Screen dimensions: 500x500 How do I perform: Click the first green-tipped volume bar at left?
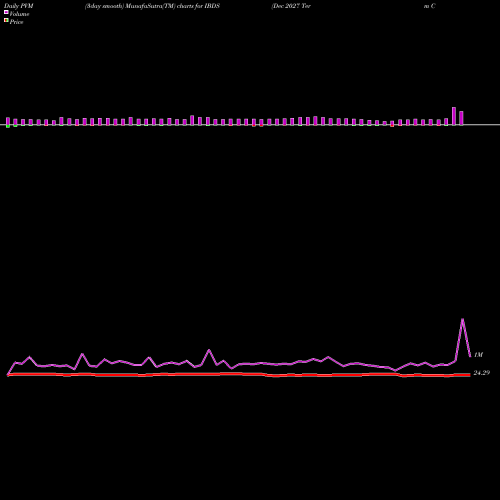pos(8,122)
